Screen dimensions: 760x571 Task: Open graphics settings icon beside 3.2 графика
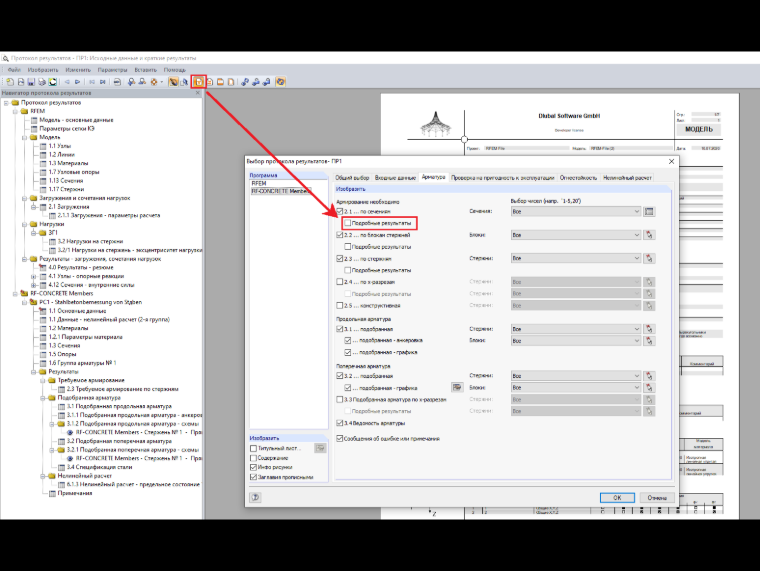[x=457, y=387]
